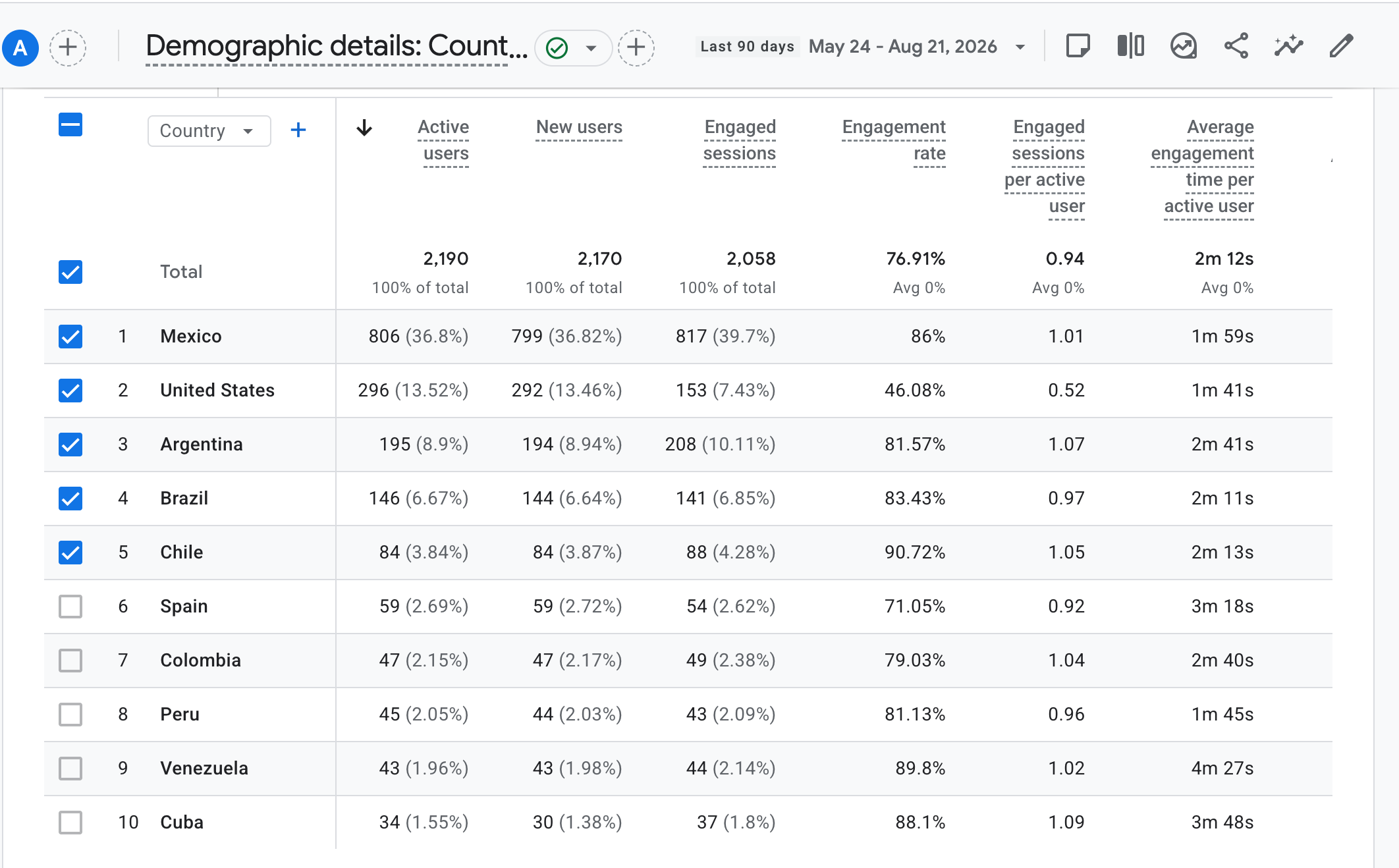1399x868 pixels.
Task: Toggle the select-all rows header checkbox
Action: point(70,124)
